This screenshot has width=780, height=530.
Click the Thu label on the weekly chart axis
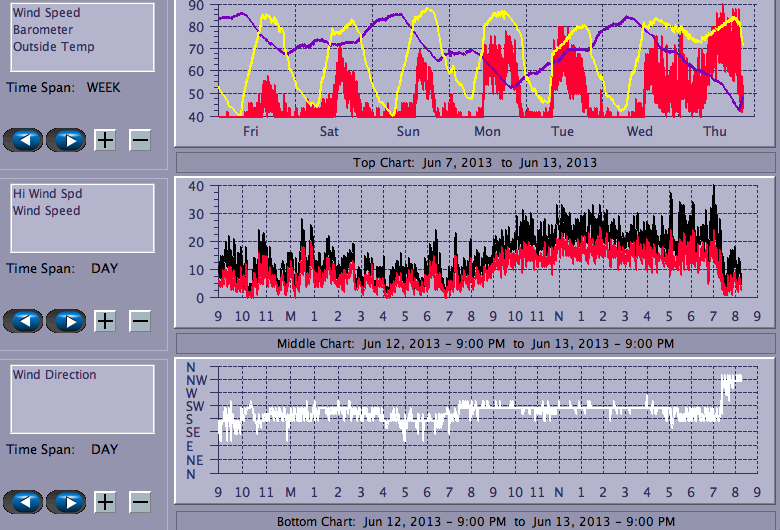coord(715,132)
